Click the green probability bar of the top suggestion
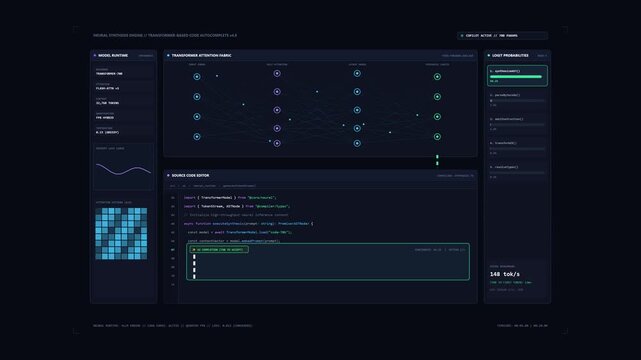641x360 pixels. coord(515,76)
